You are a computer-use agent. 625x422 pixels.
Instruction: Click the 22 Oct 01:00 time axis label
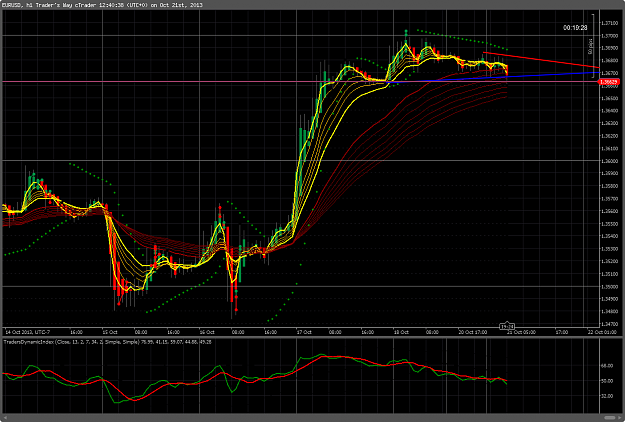click(x=602, y=332)
